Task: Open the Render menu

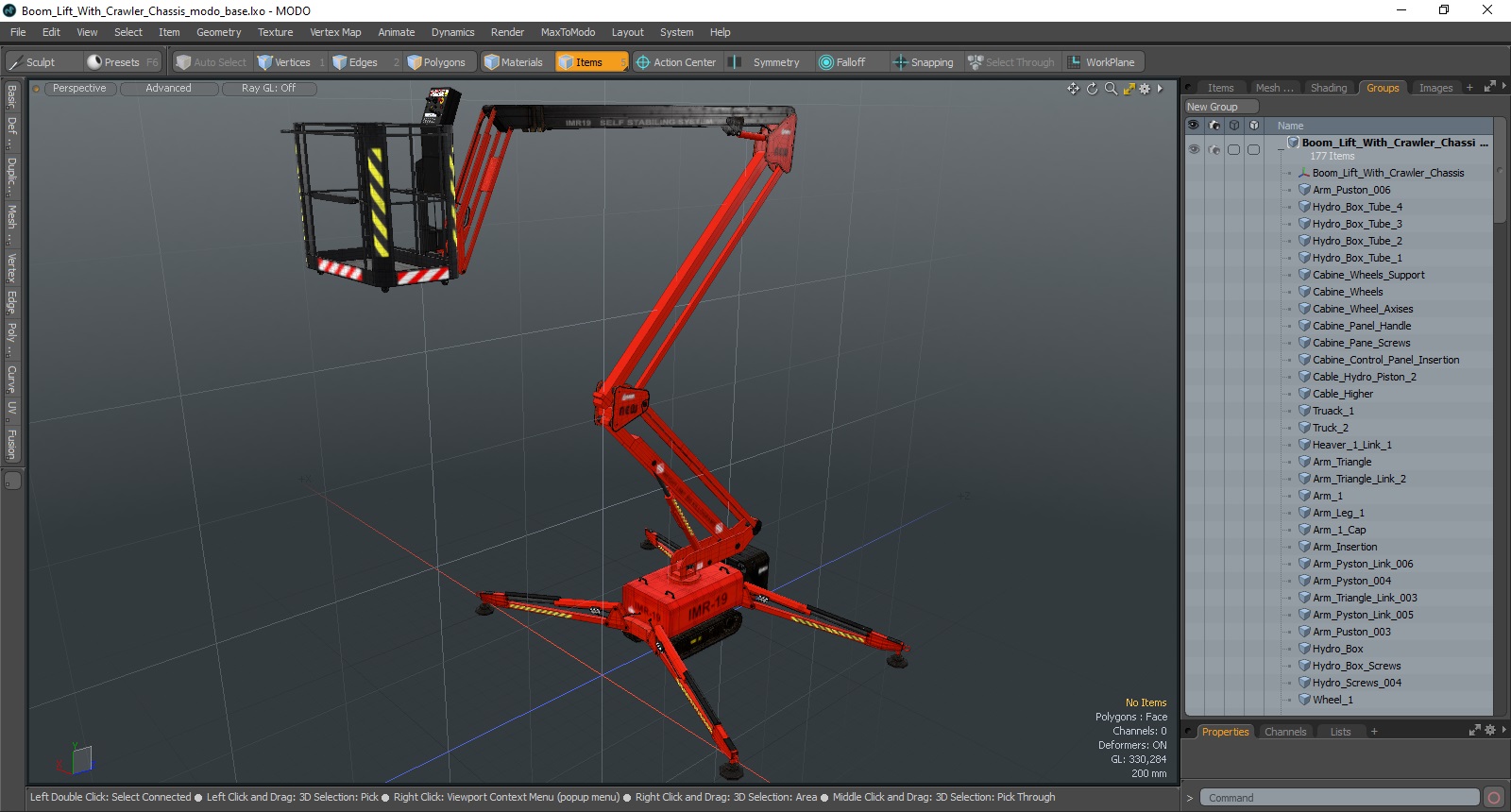Action: (507, 32)
